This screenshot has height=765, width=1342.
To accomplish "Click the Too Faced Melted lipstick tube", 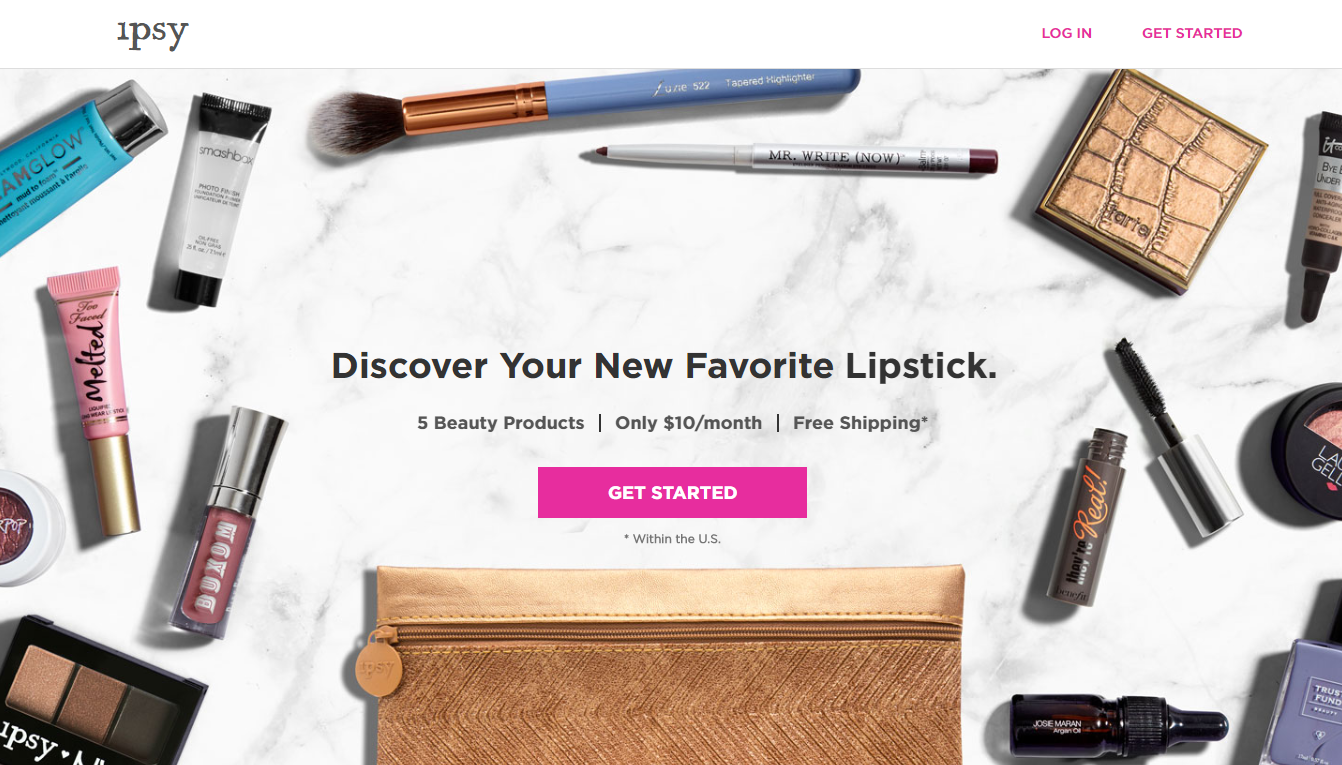I will [x=92, y=400].
